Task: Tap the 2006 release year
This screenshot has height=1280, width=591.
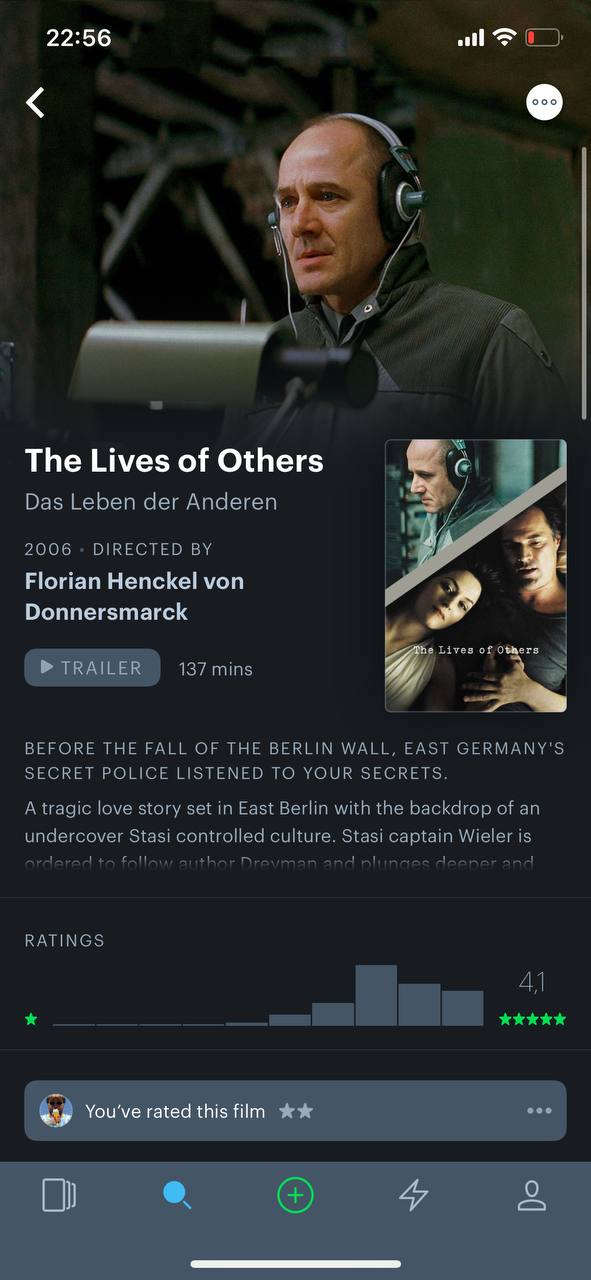Action: 48,549
